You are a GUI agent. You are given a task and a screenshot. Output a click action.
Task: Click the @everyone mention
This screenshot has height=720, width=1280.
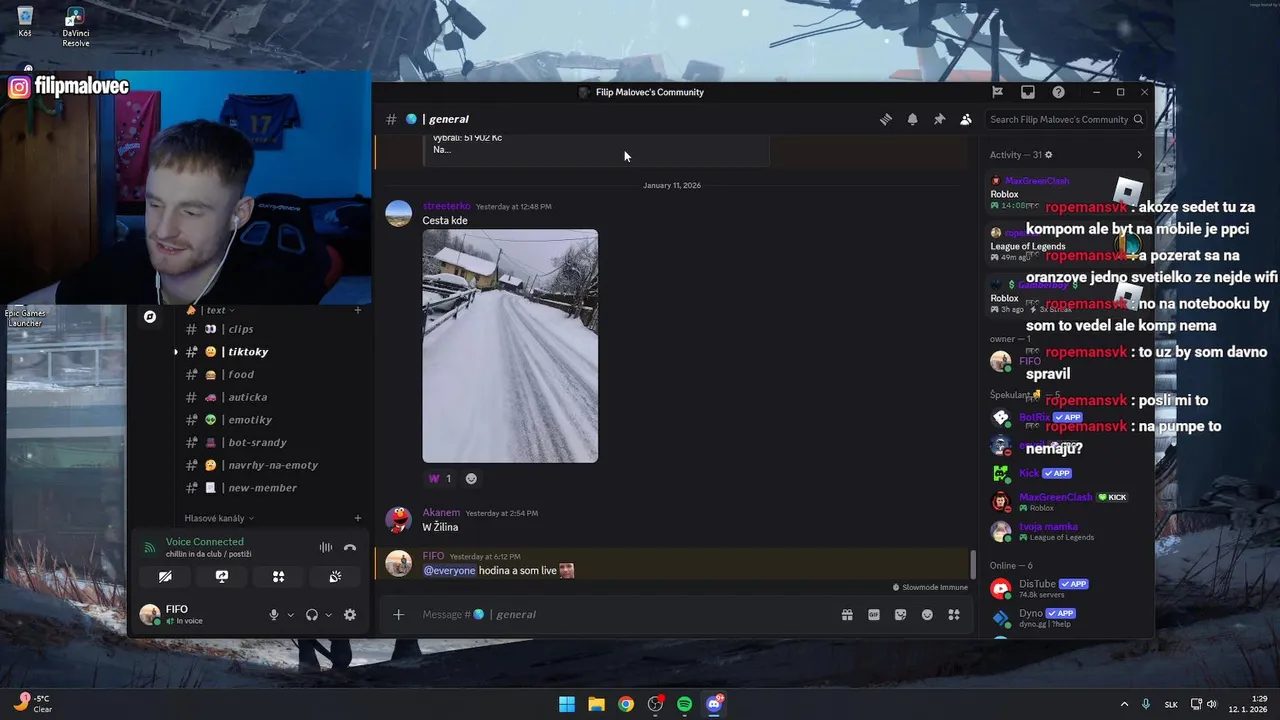tap(449, 570)
